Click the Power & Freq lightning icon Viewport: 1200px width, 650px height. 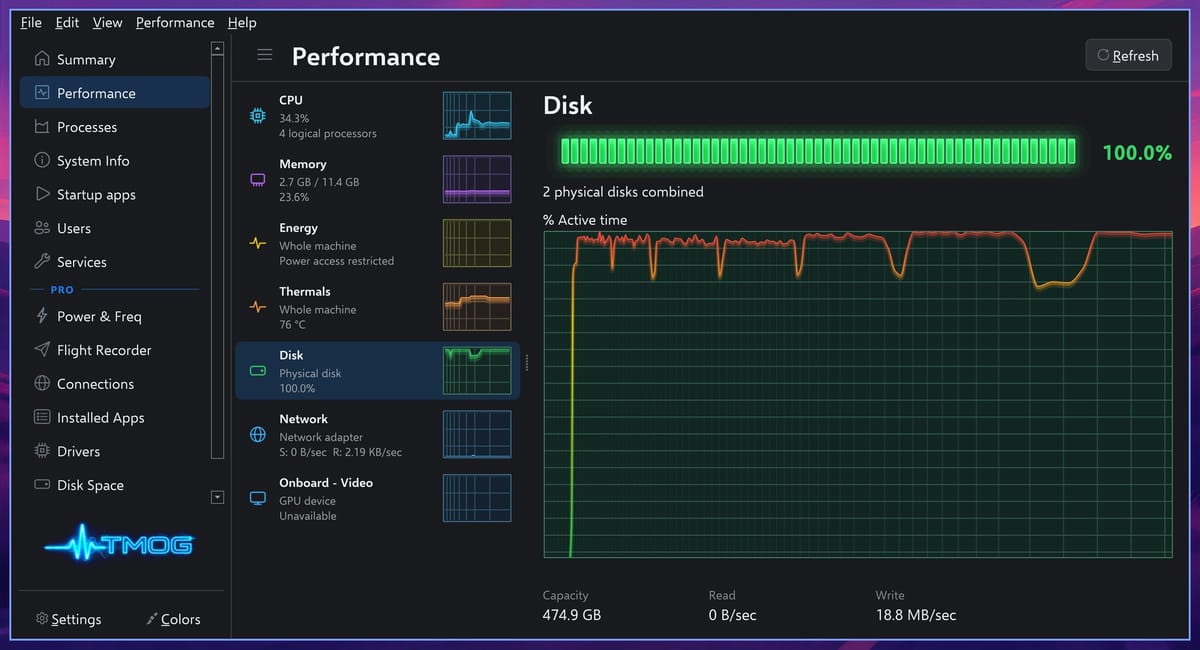pos(42,316)
